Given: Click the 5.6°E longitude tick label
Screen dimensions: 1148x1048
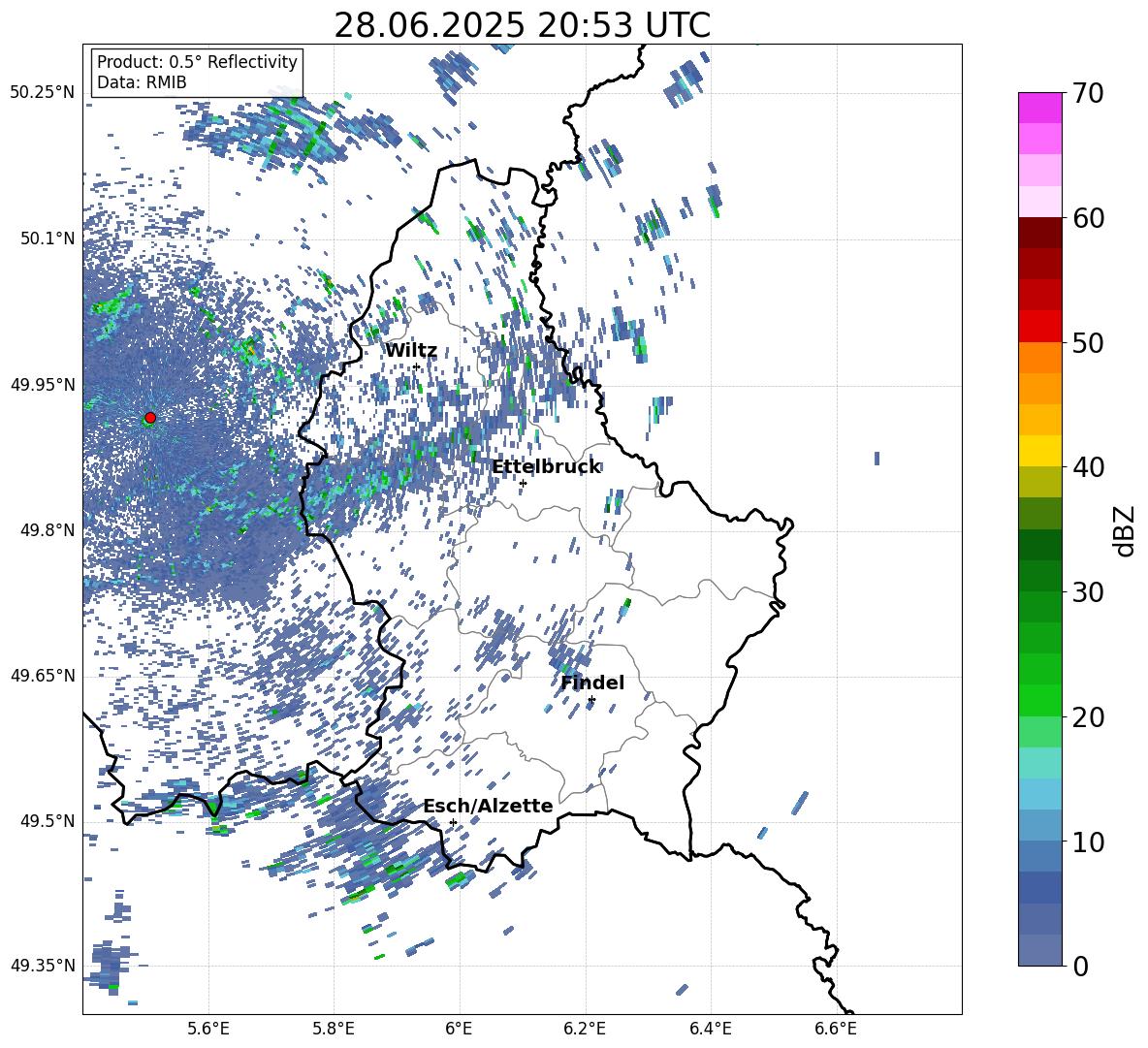Looking at the screenshot, I should tap(208, 1030).
